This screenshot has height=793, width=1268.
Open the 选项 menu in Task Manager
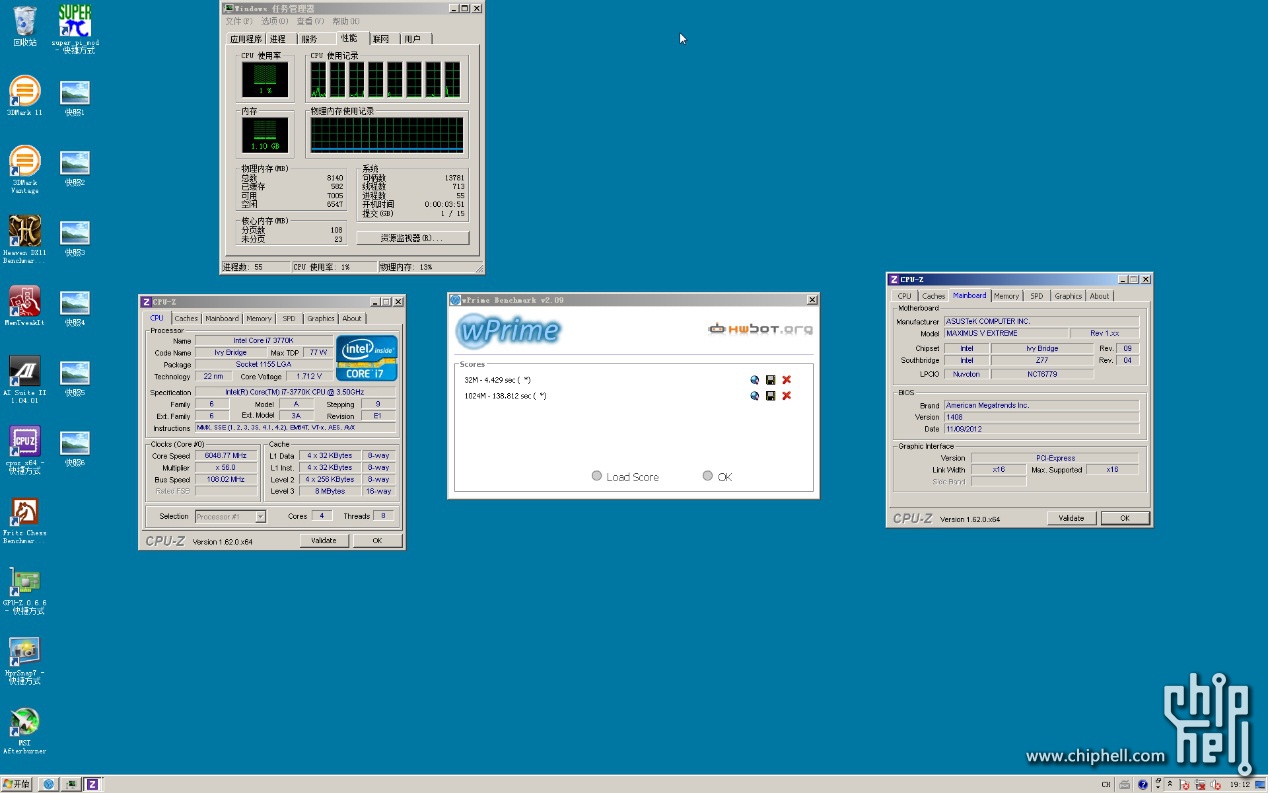(x=274, y=21)
